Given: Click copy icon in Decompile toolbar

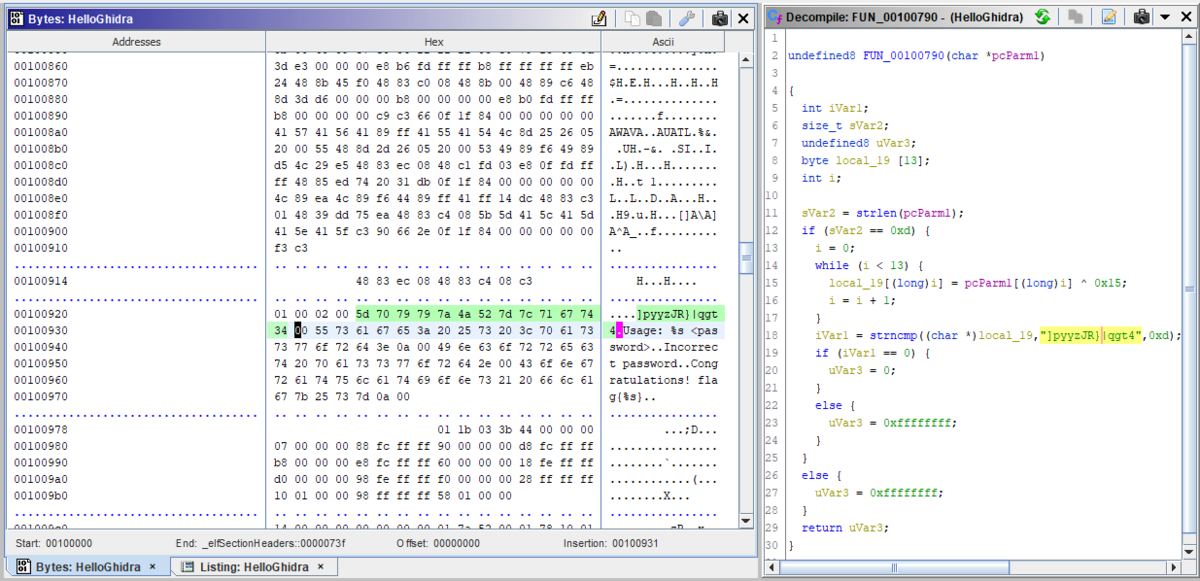Looking at the screenshot, I should click(x=1075, y=17).
